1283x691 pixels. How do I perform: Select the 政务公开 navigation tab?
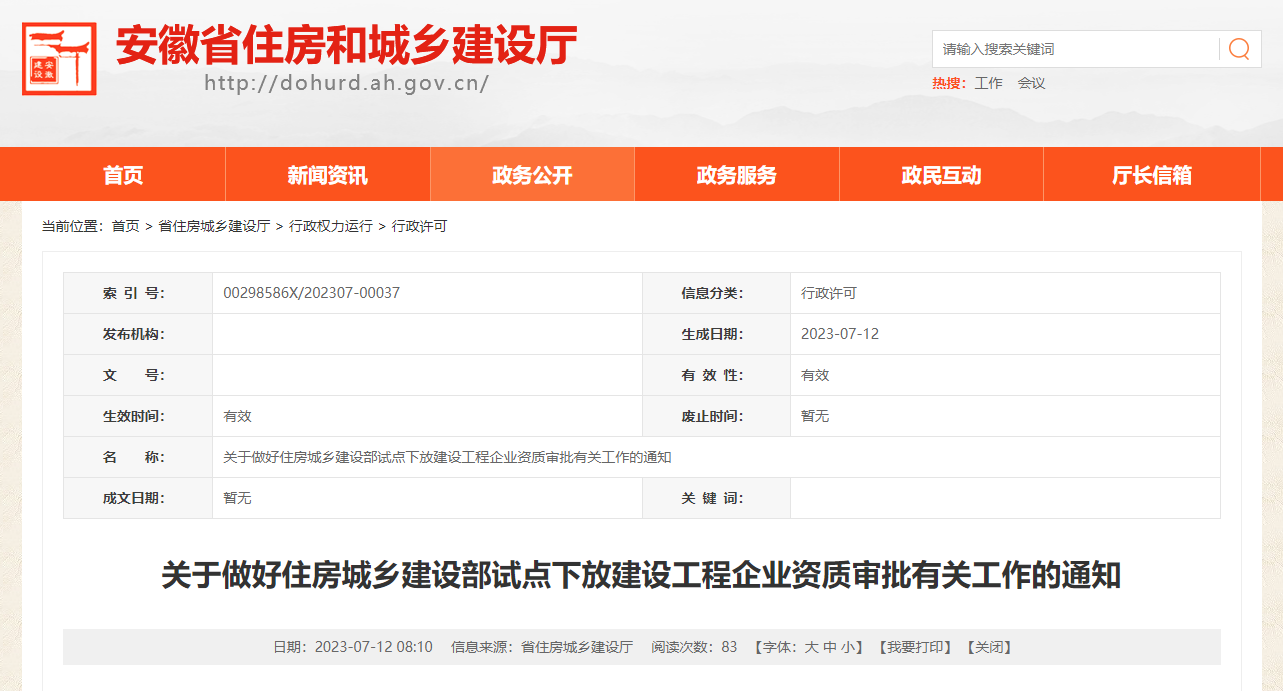pyautogui.click(x=532, y=175)
